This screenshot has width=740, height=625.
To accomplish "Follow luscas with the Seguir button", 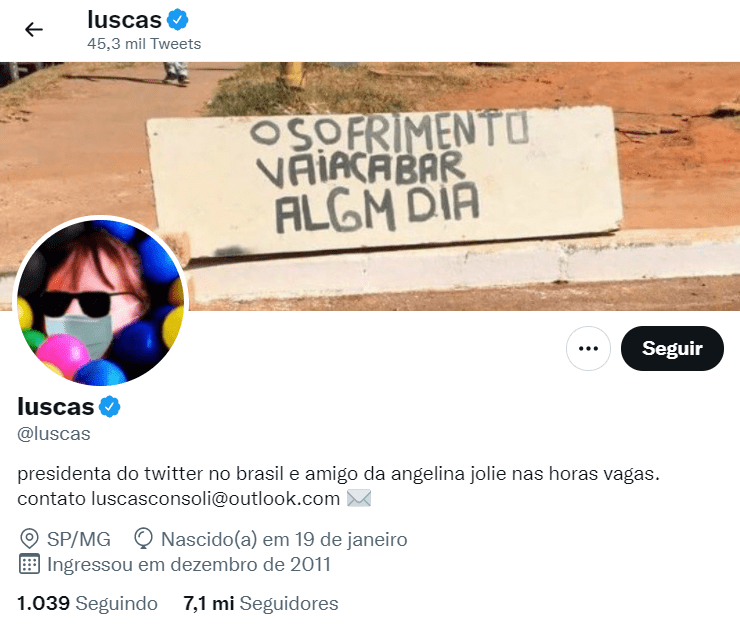I will (x=672, y=348).
